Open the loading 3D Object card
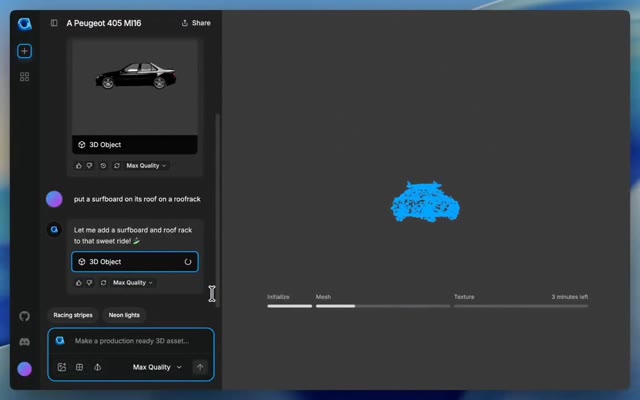This screenshot has width=640, height=400. pyautogui.click(x=134, y=262)
